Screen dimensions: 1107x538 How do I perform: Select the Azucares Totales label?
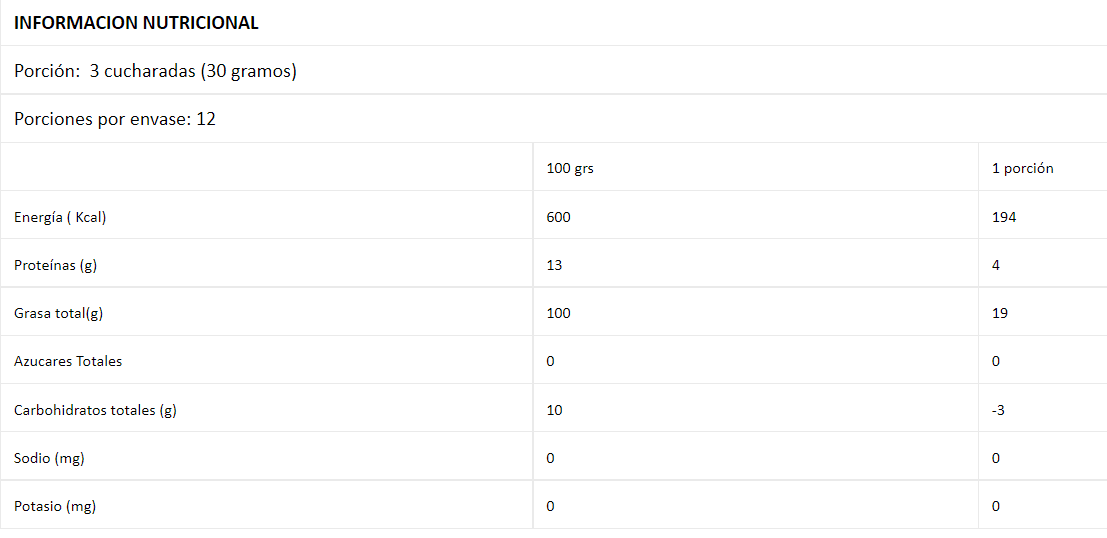[x=68, y=361]
